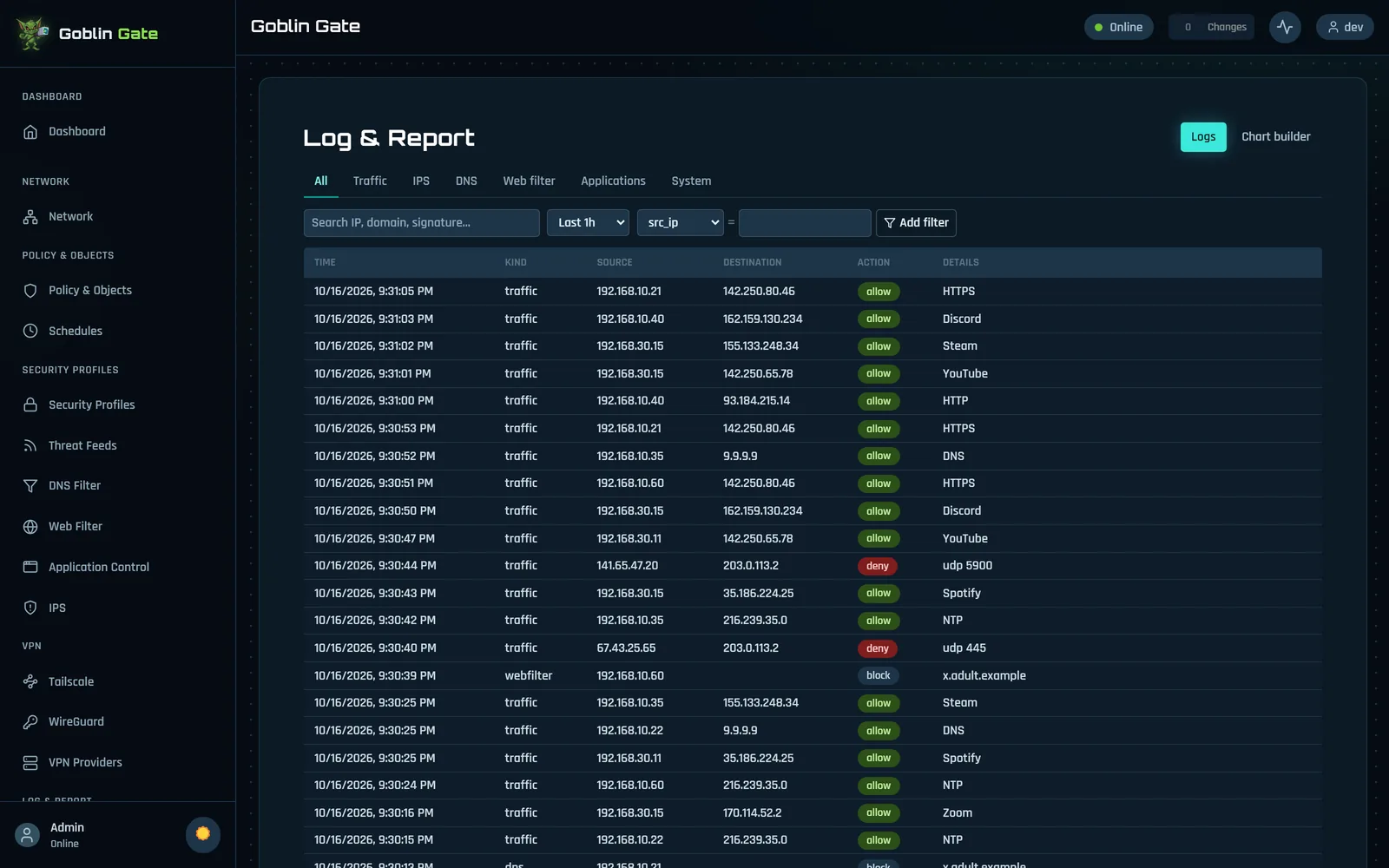Click the KIND column header

click(x=516, y=262)
